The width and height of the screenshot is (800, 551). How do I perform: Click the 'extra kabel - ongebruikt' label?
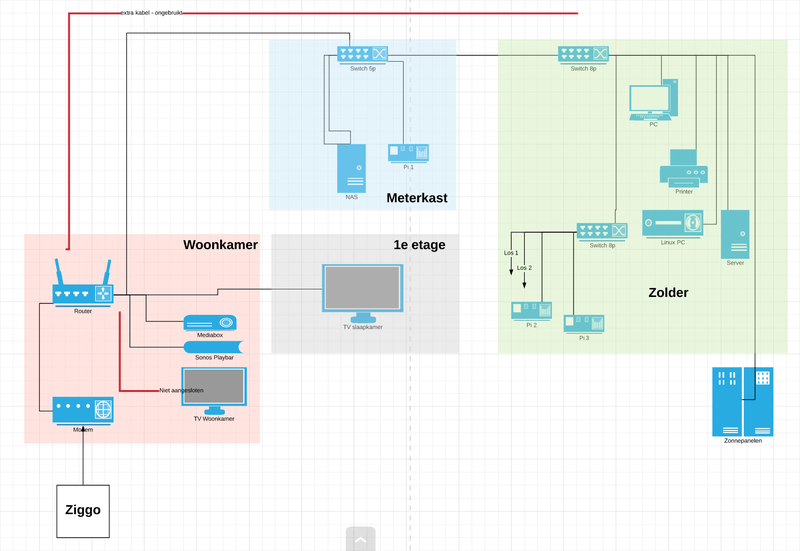[x=152, y=13]
